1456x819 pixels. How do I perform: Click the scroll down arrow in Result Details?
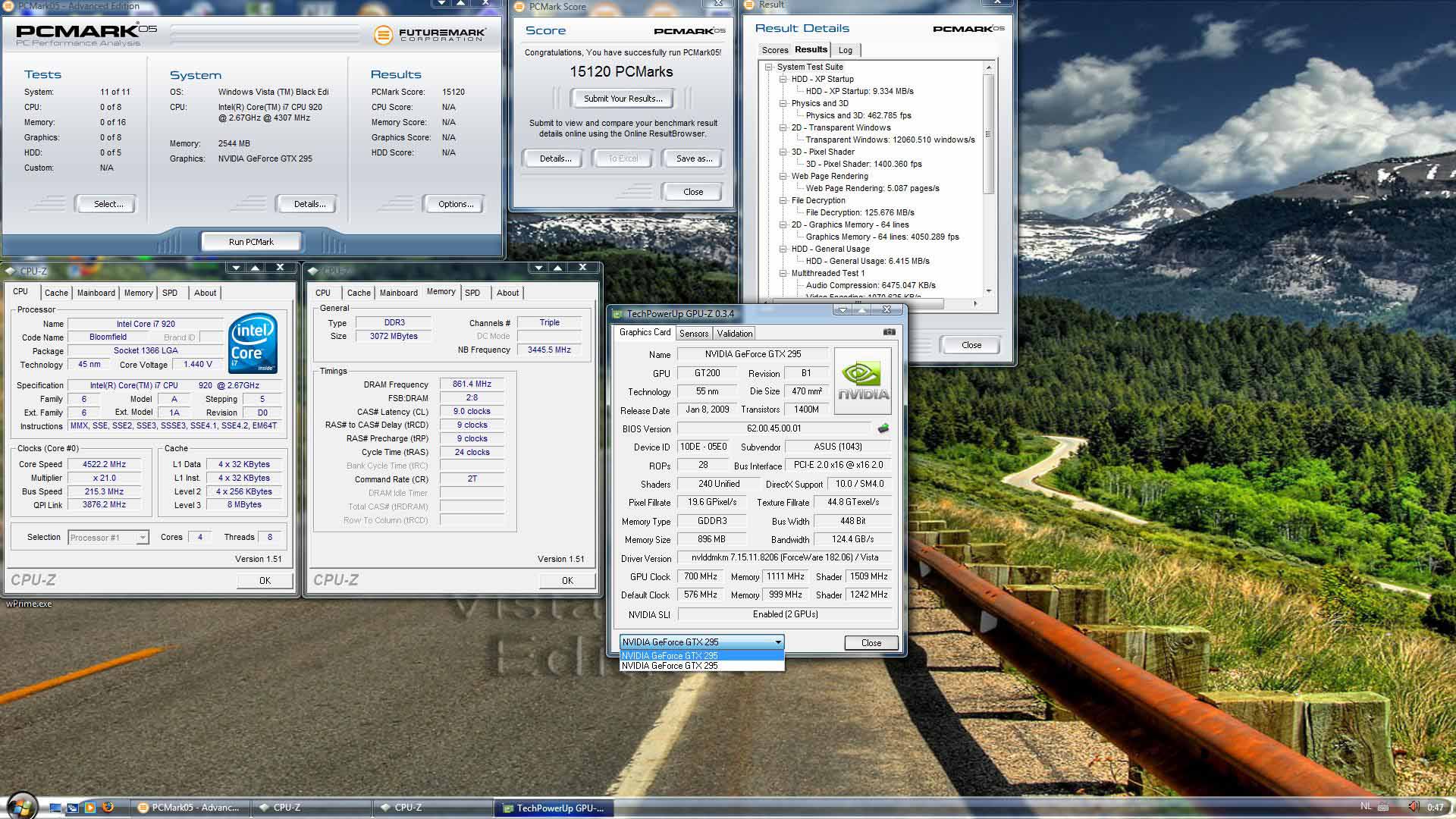pos(988,291)
